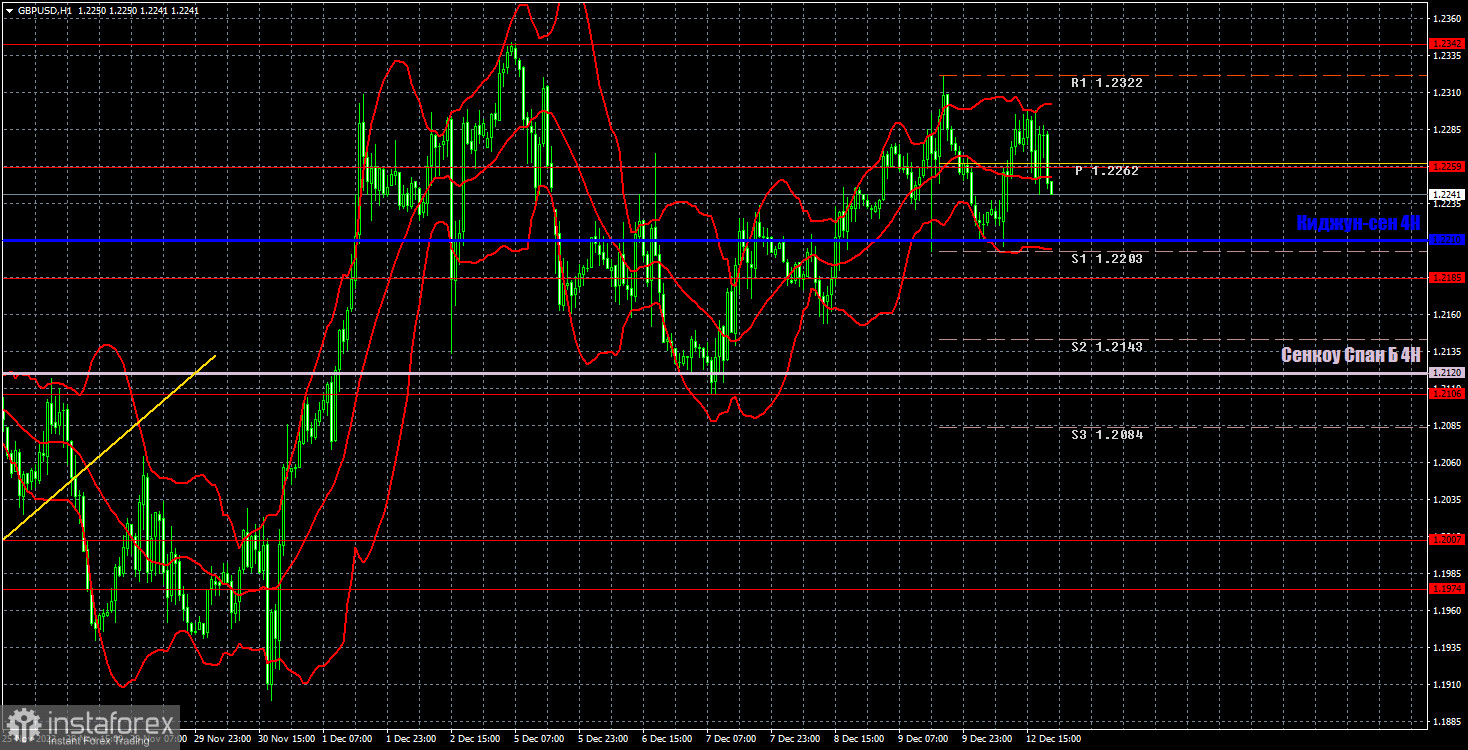Viewport: 1468px width, 750px height.
Task: Click the 1.2310 price scale value
Action: tap(1447, 93)
